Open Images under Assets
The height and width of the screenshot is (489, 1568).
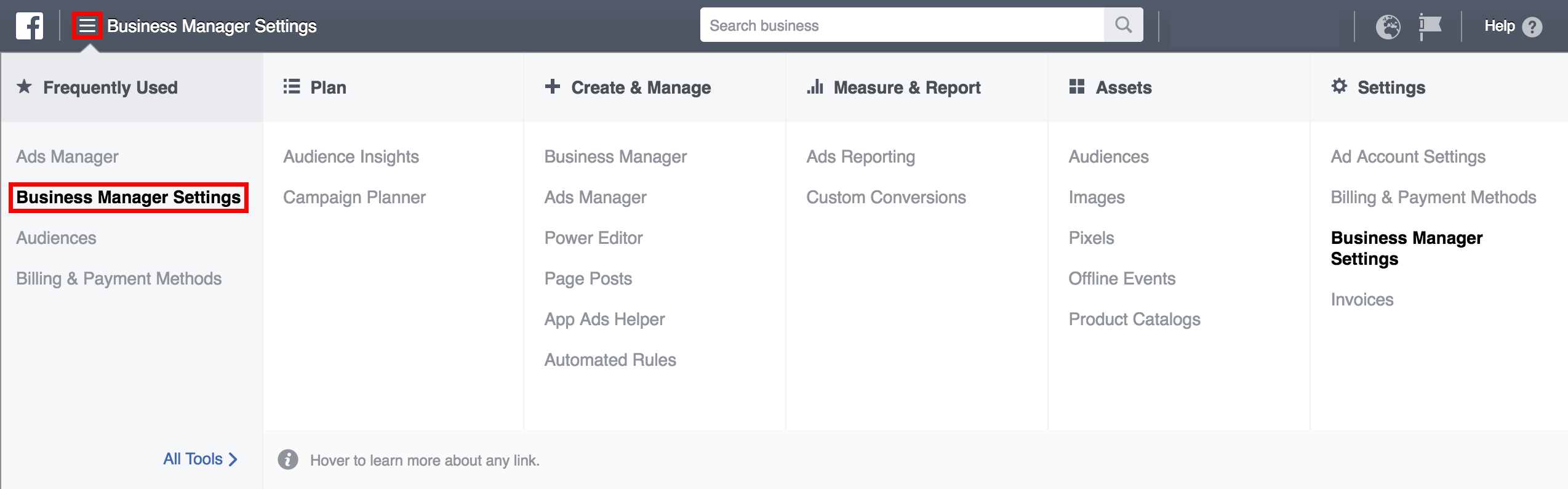pyautogui.click(x=1097, y=198)
